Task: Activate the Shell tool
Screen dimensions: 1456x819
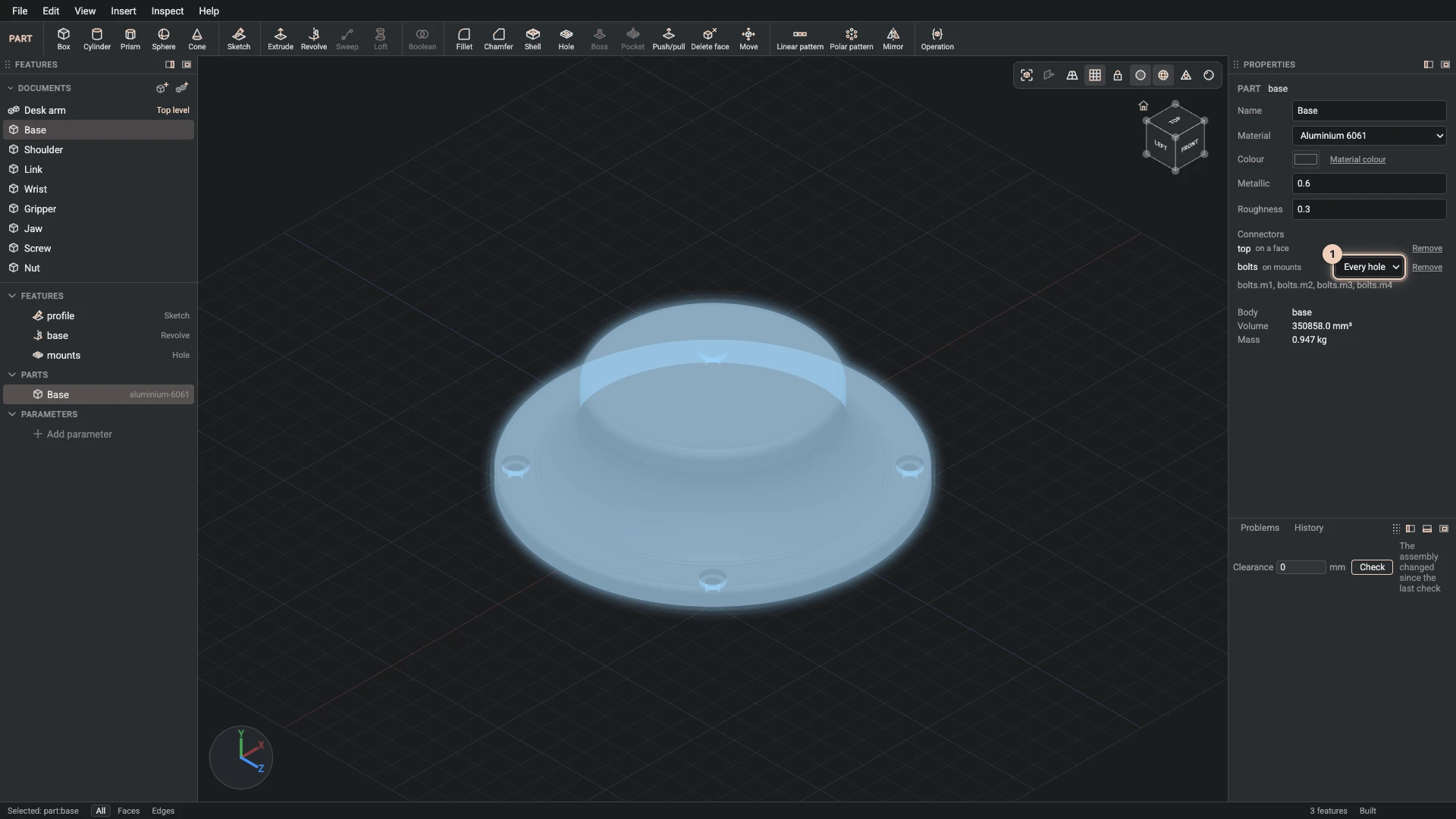Action: tap(532, 39)
